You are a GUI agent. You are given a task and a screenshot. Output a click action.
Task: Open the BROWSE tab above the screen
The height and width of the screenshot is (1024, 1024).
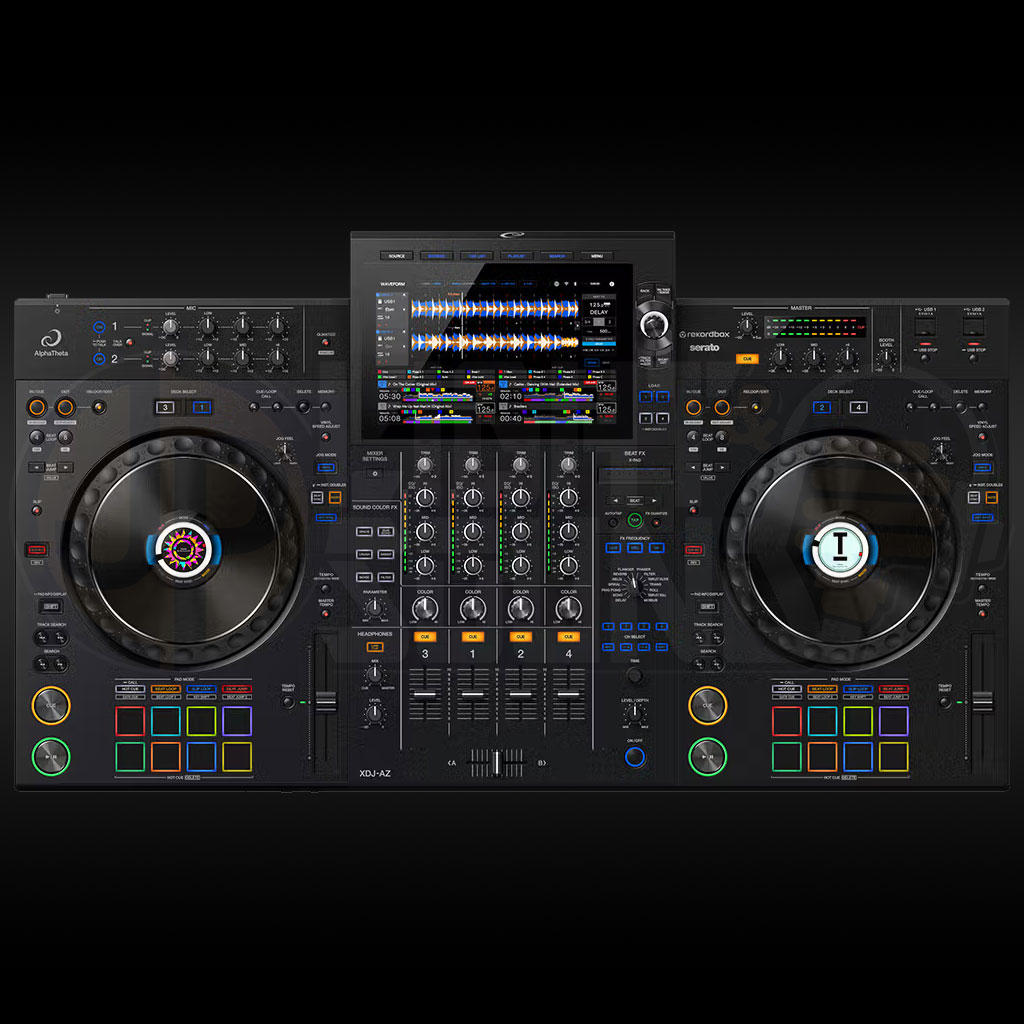[x=436, y=256]
